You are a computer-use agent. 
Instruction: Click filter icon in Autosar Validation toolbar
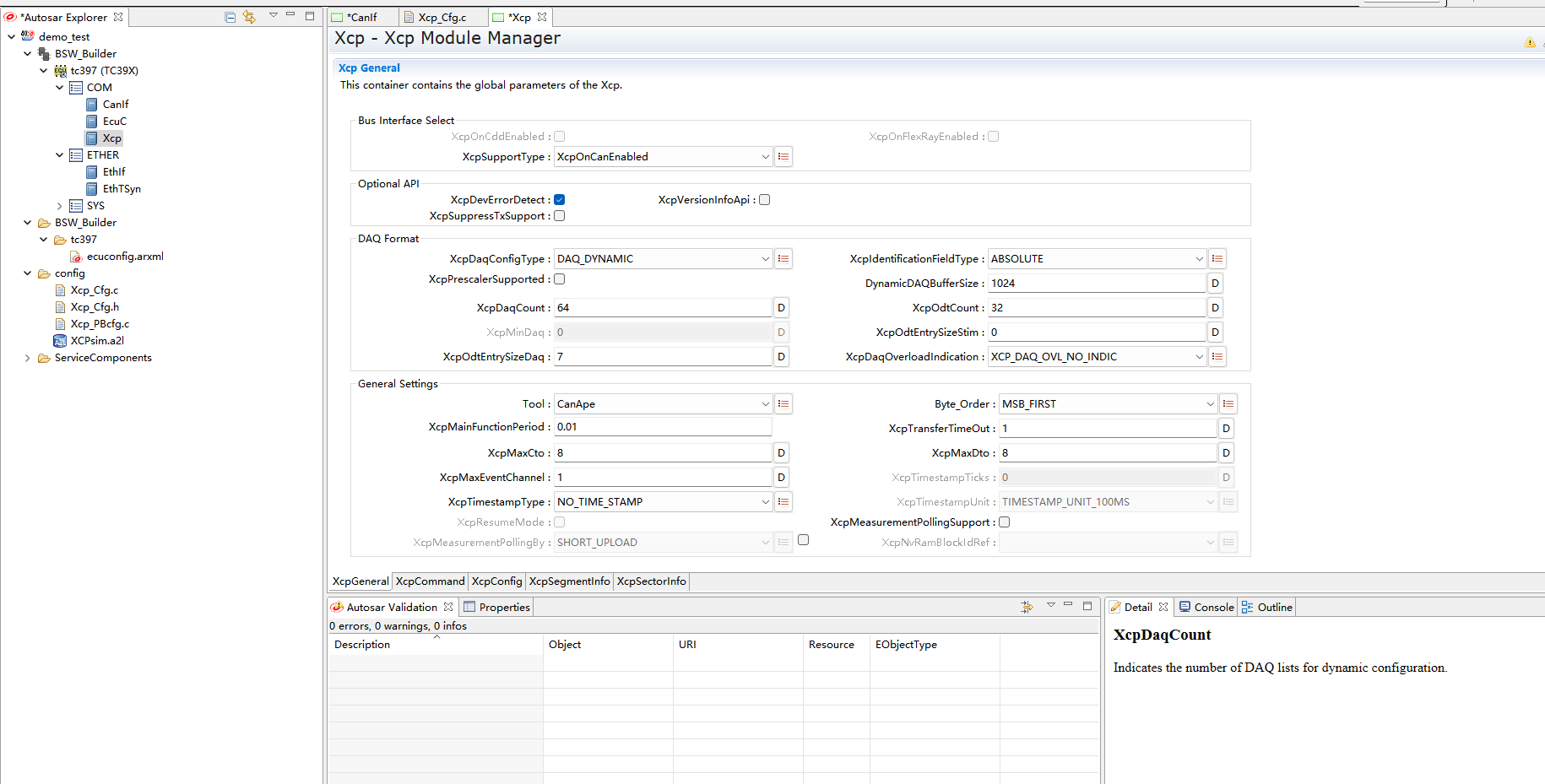[1027, 607]
